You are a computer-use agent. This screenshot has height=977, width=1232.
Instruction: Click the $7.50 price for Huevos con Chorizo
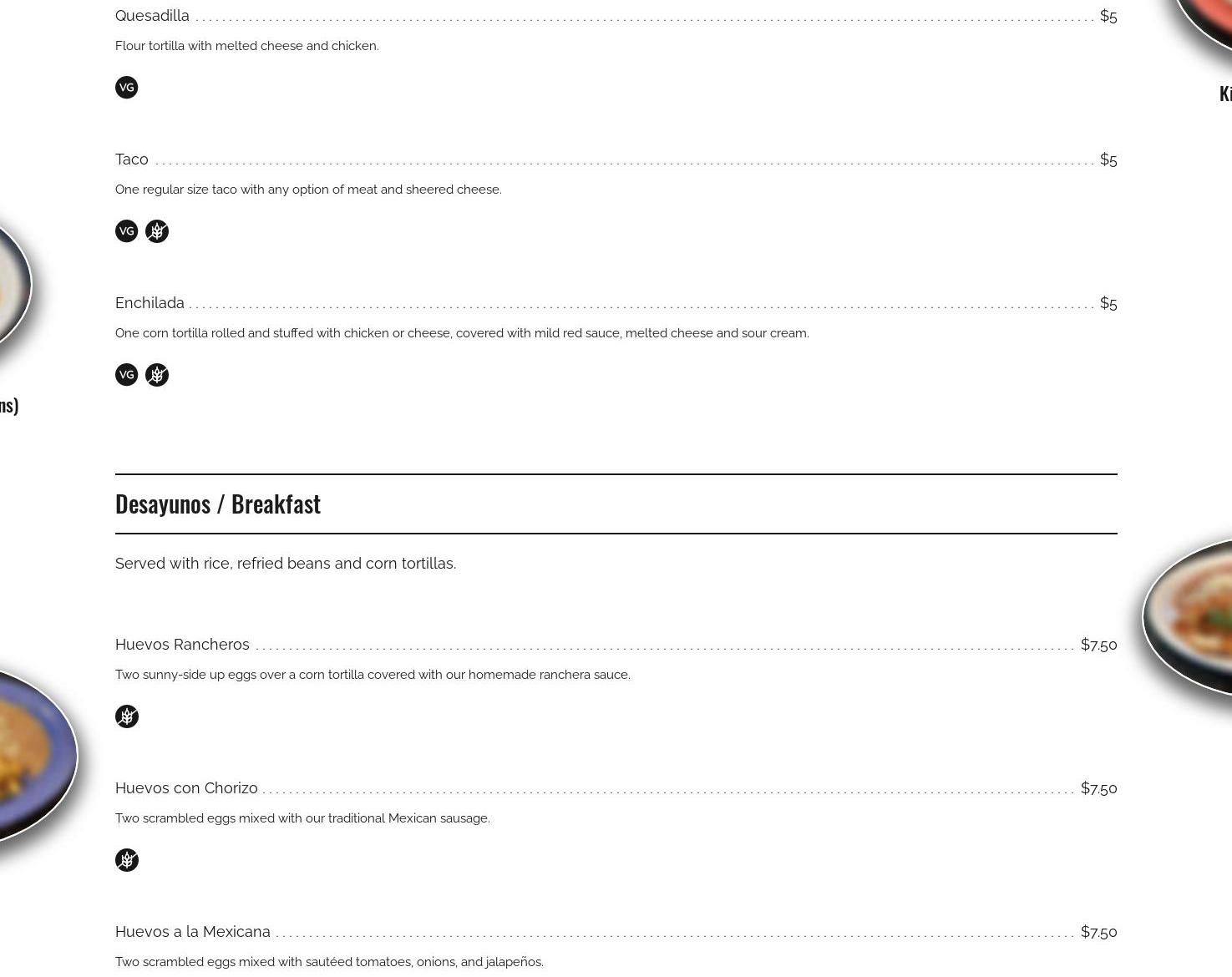1098,788
